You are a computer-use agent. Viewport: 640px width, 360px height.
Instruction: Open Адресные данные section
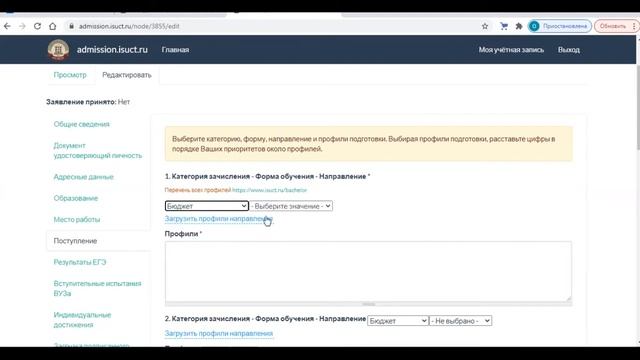[83, 177]
